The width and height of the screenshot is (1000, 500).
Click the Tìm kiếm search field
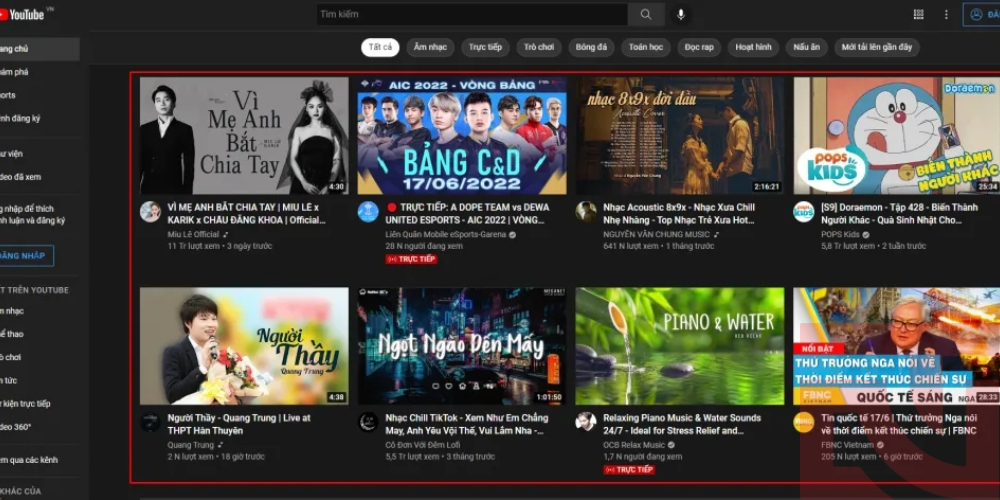coord(472,14)
